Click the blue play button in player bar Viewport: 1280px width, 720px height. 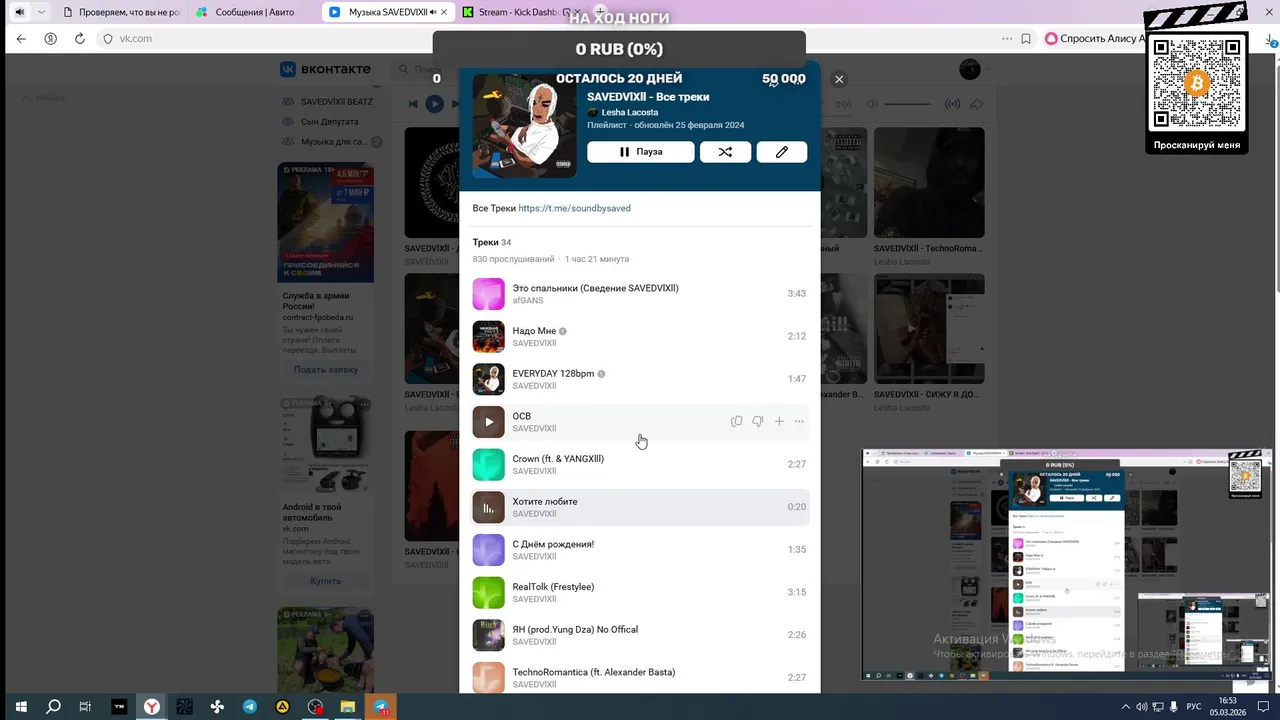[434, 104]
